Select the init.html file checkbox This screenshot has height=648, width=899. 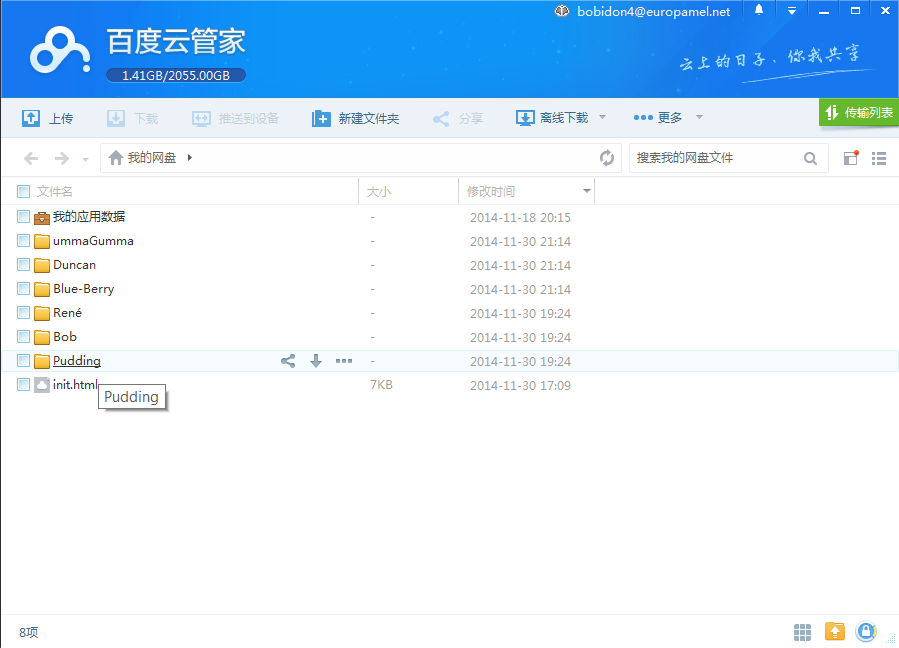point(23,385)
